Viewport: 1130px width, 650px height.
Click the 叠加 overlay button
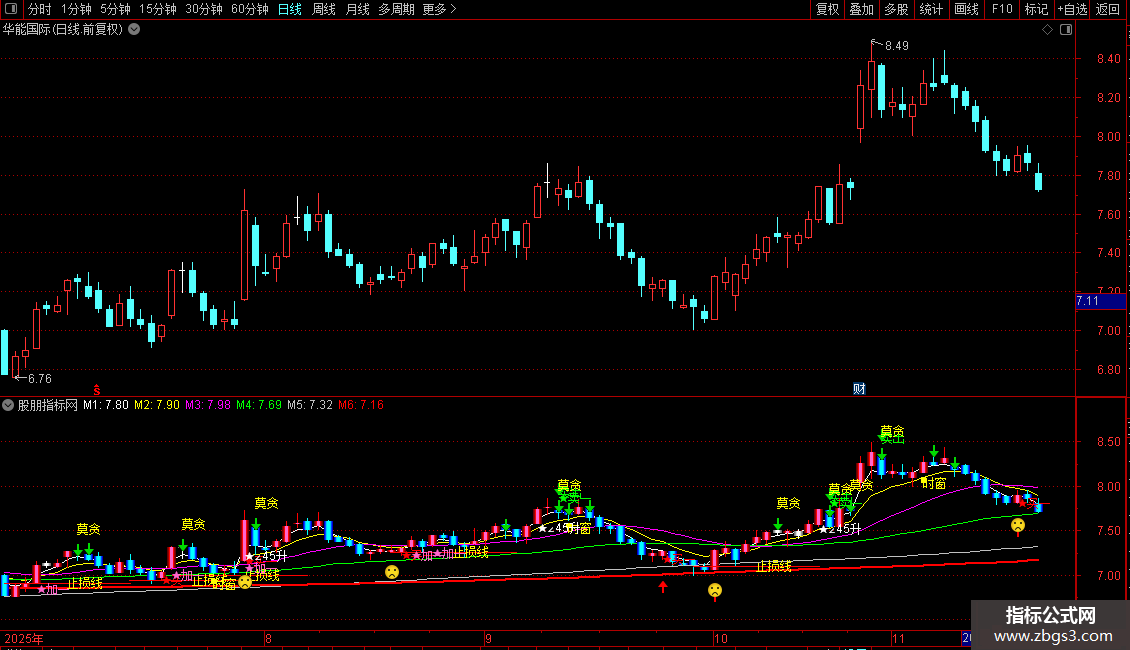(x=862, y=9)
